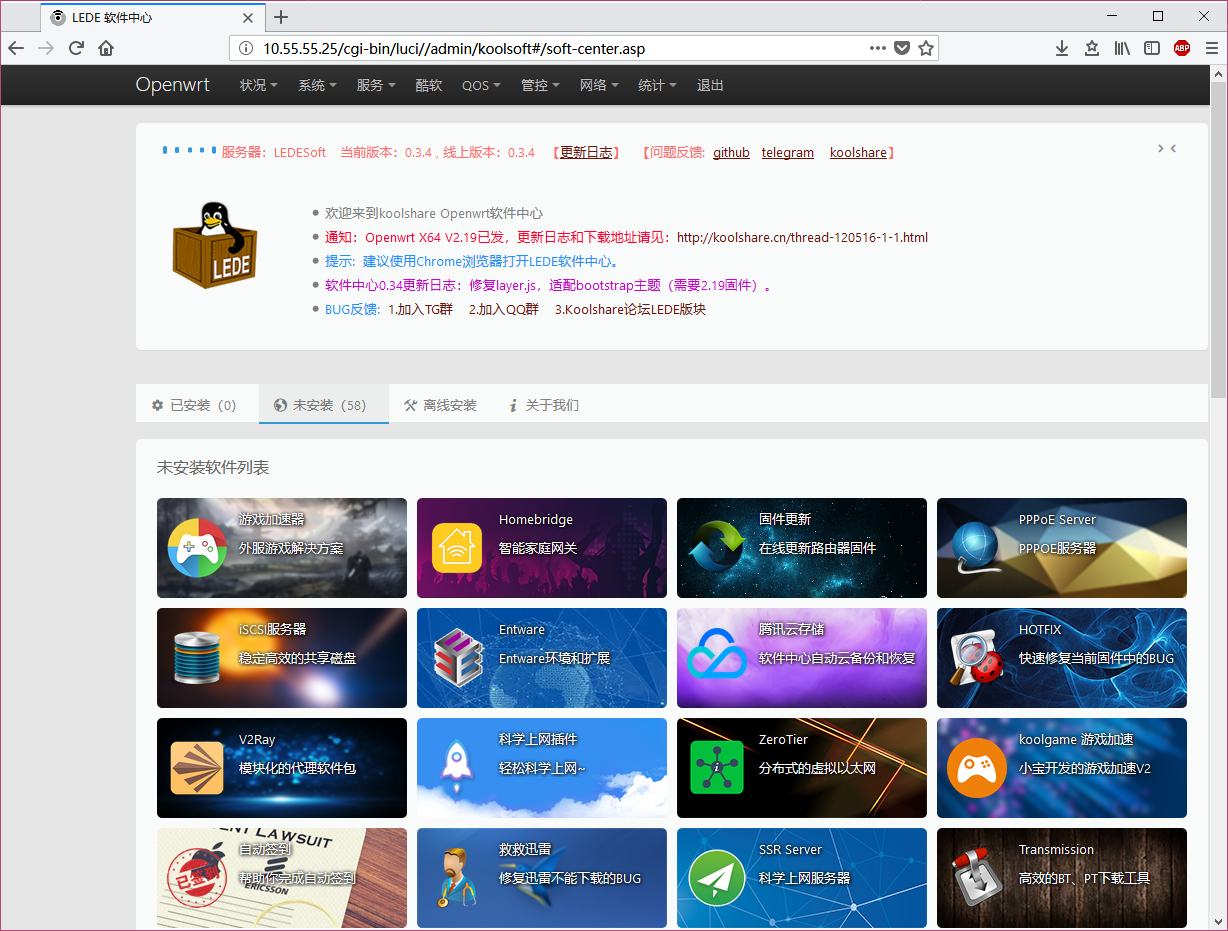Click the 2.加入QQ群 link
This screenshot has height=931, width=1228.
504,309
